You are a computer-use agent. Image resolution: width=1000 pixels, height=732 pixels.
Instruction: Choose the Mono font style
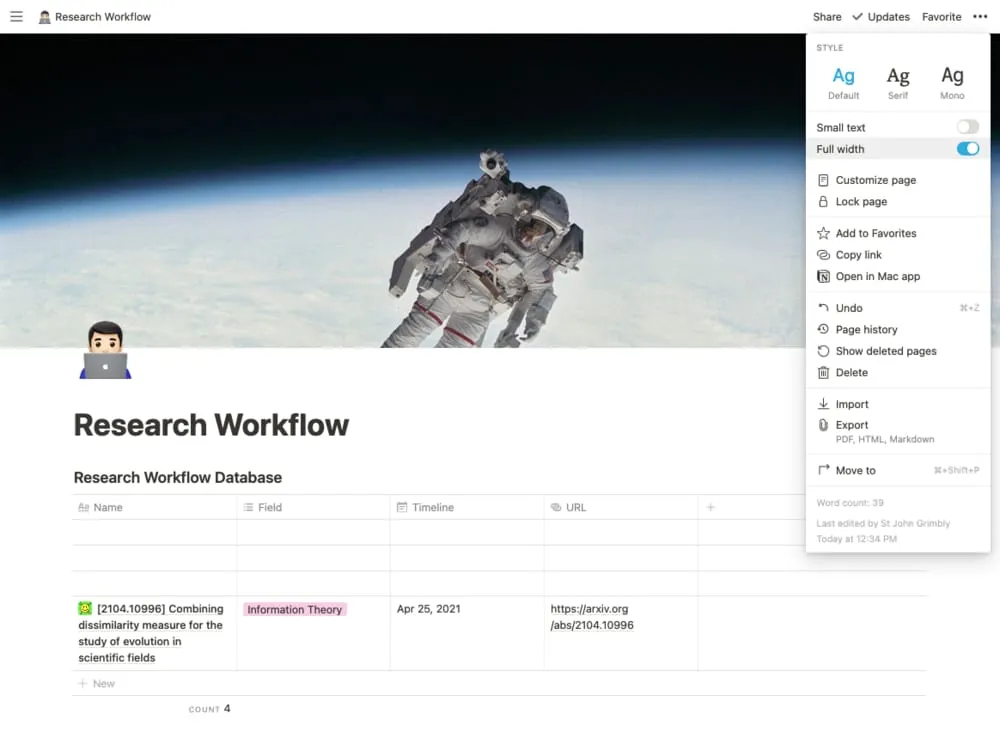point(952,83)
